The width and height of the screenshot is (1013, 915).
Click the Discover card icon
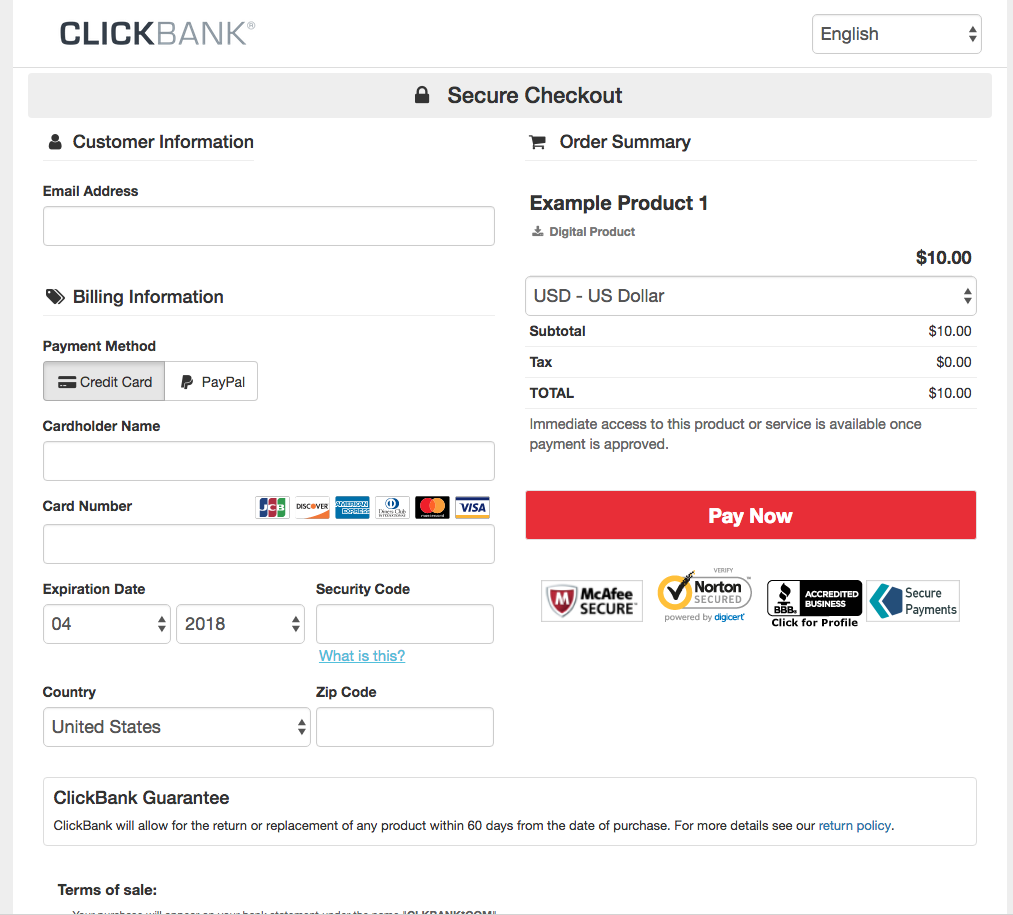312,507
